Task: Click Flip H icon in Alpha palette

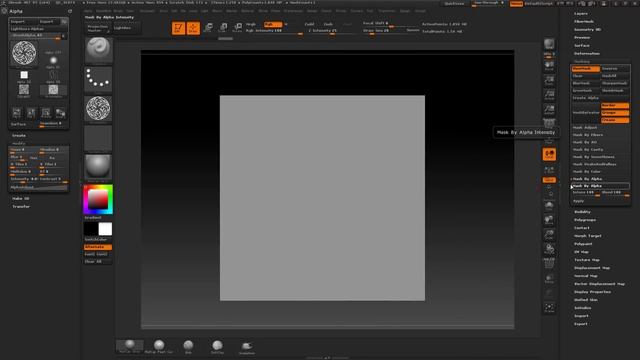Action: (x=17, y=112)
